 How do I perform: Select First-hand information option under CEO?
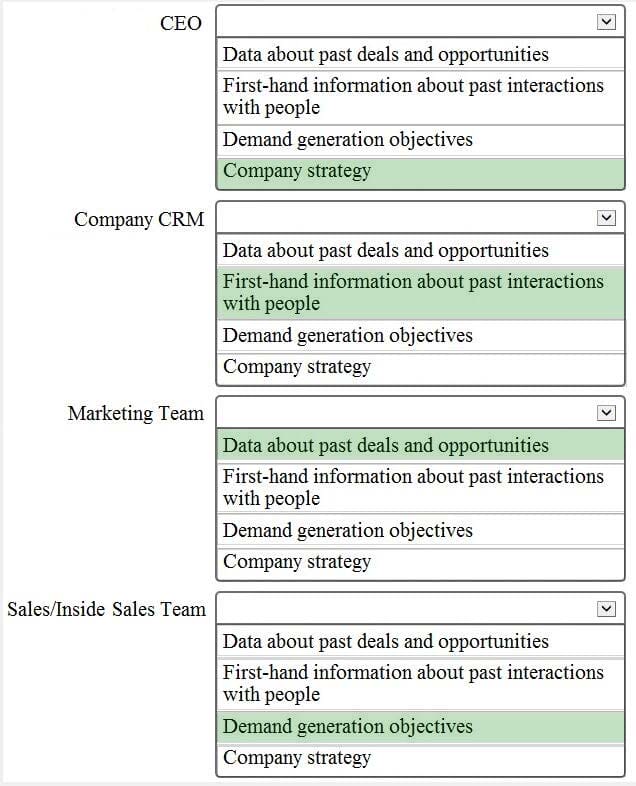point(420,97)
